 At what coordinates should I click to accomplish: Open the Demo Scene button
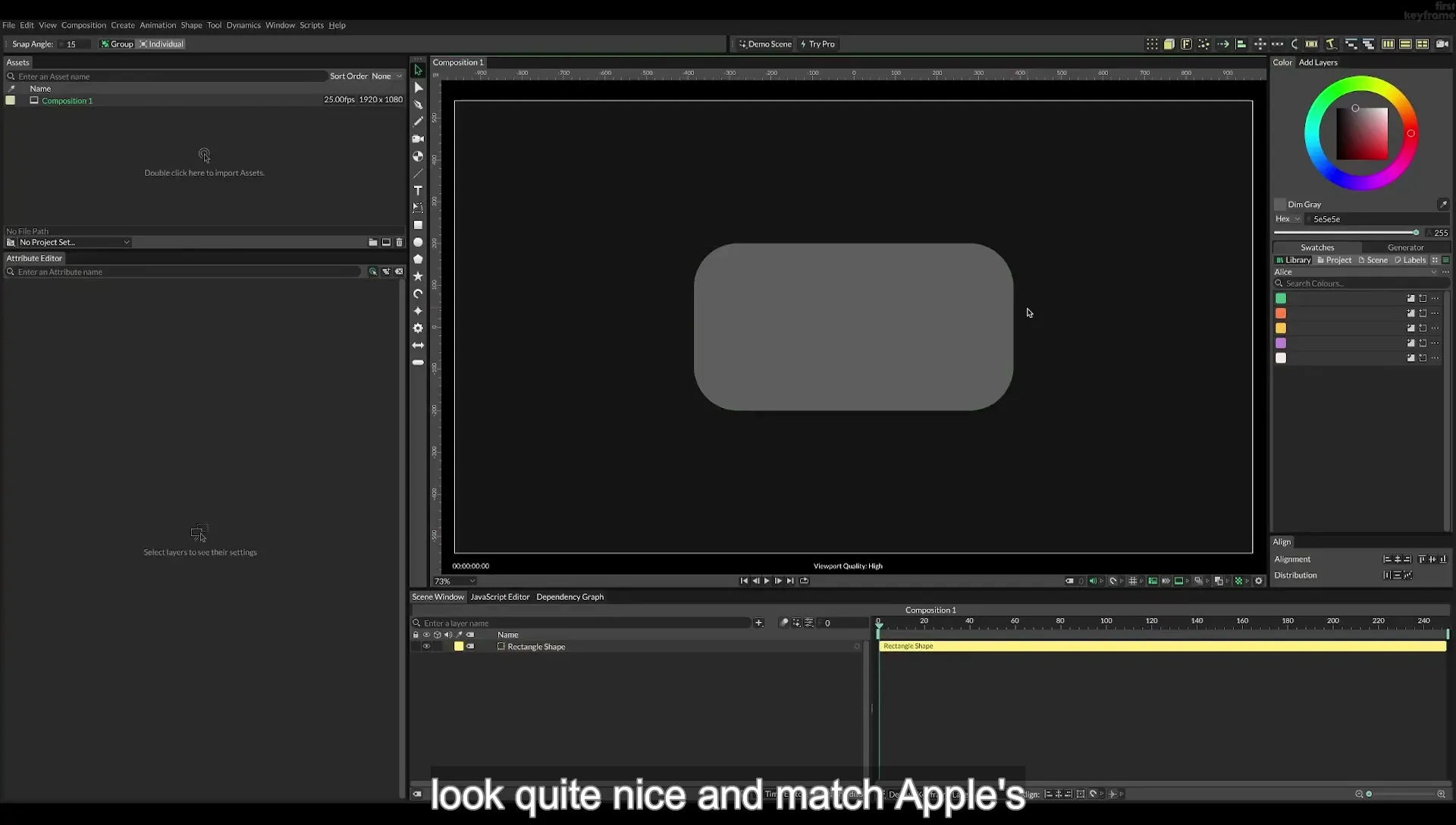pos(765,44)
